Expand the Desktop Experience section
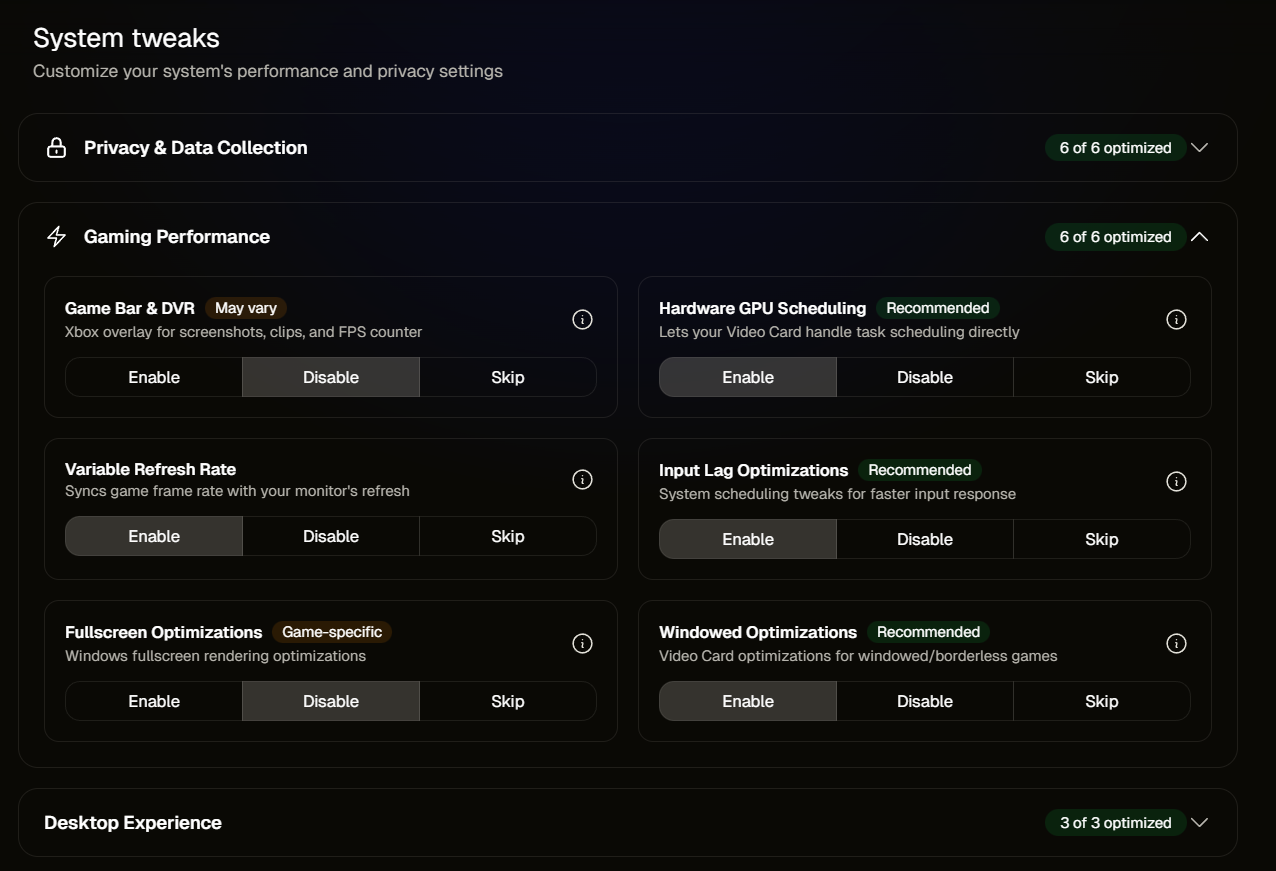Screen dimensions: 1276x871 point(1199,822)
